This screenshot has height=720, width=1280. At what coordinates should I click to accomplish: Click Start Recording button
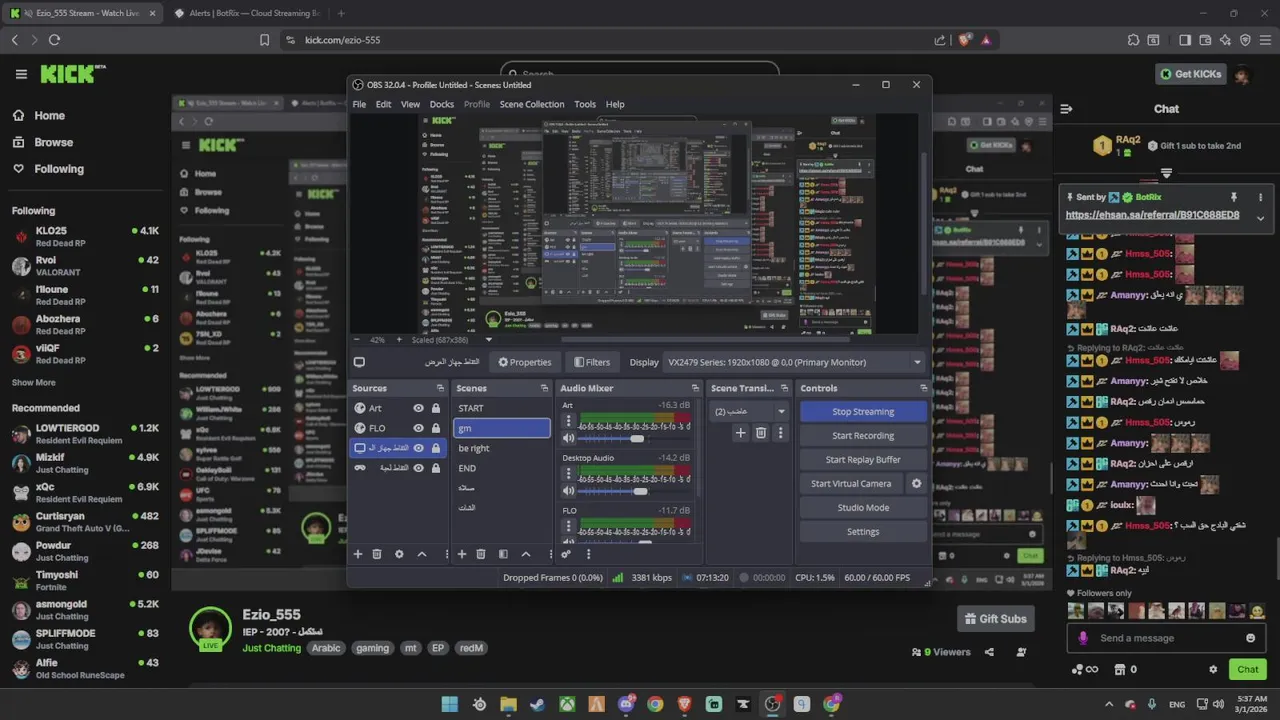coord(863,435)
